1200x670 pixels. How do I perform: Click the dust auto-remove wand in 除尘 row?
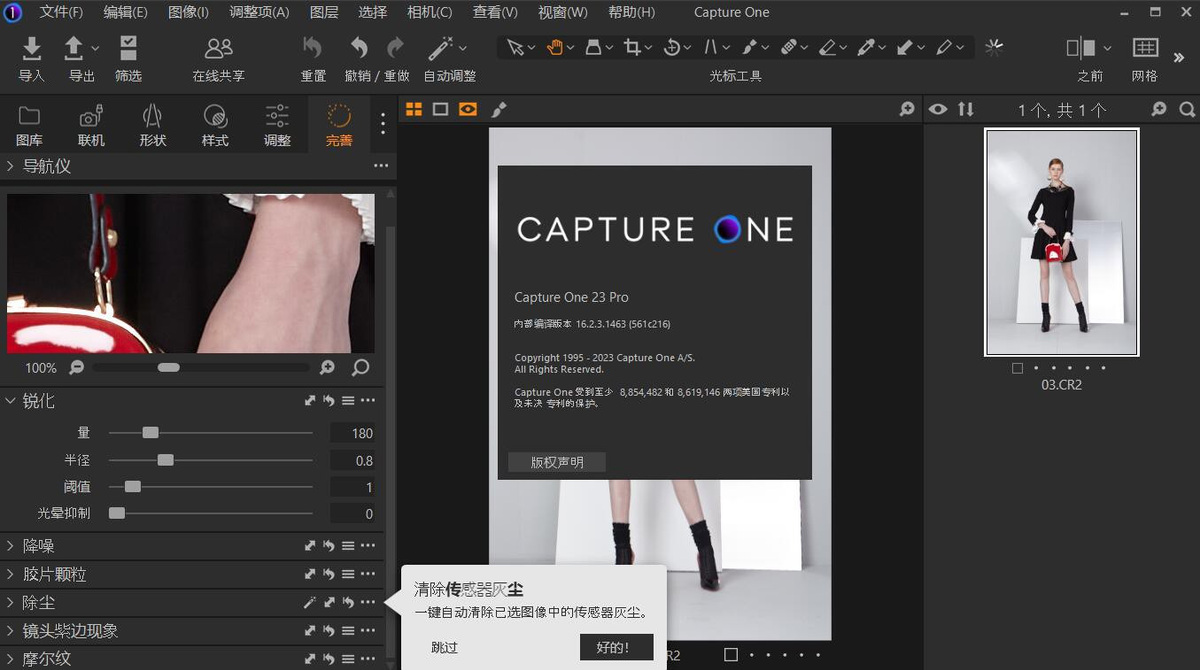309,602
